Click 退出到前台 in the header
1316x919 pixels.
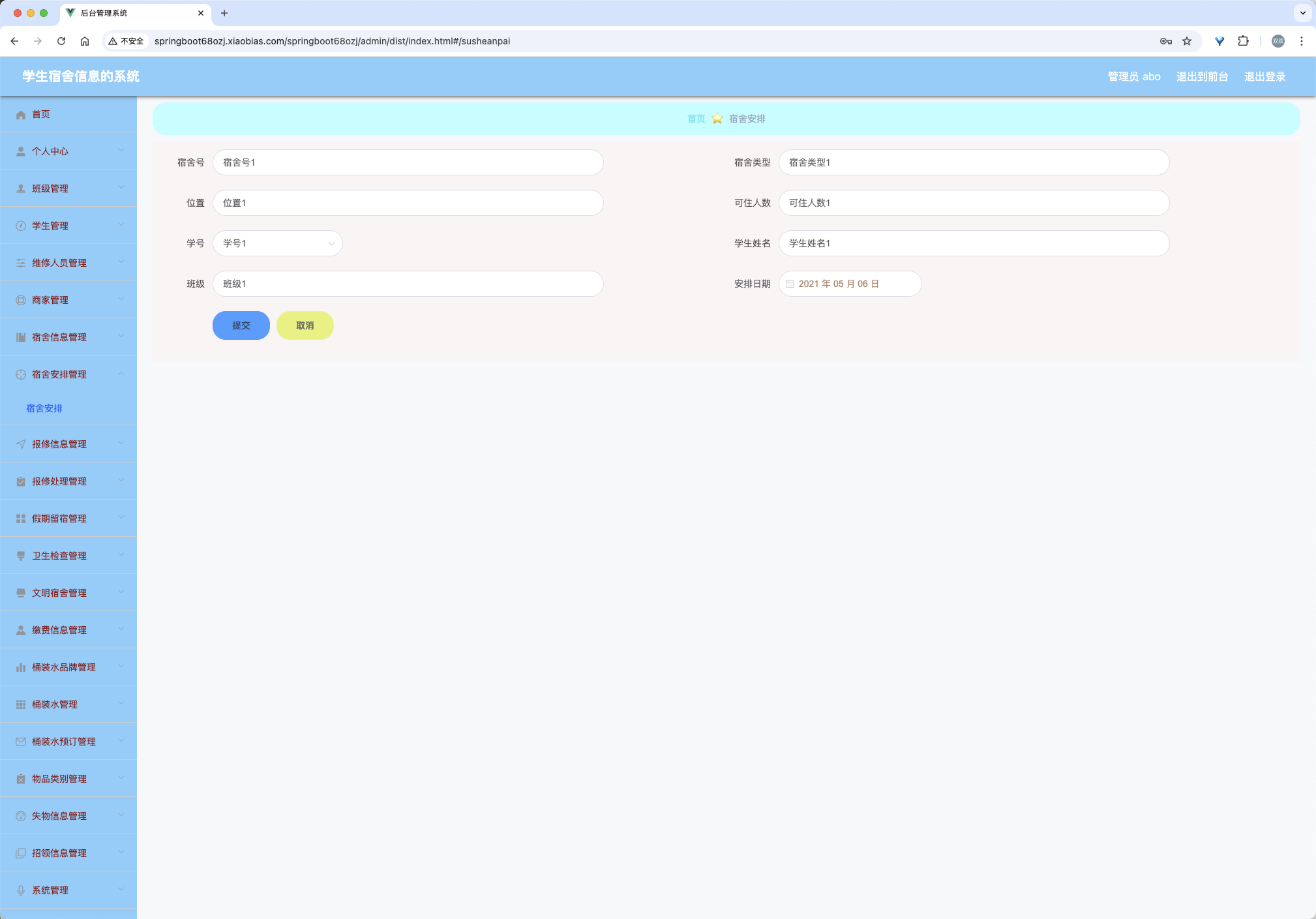(x=1202, y=77)
